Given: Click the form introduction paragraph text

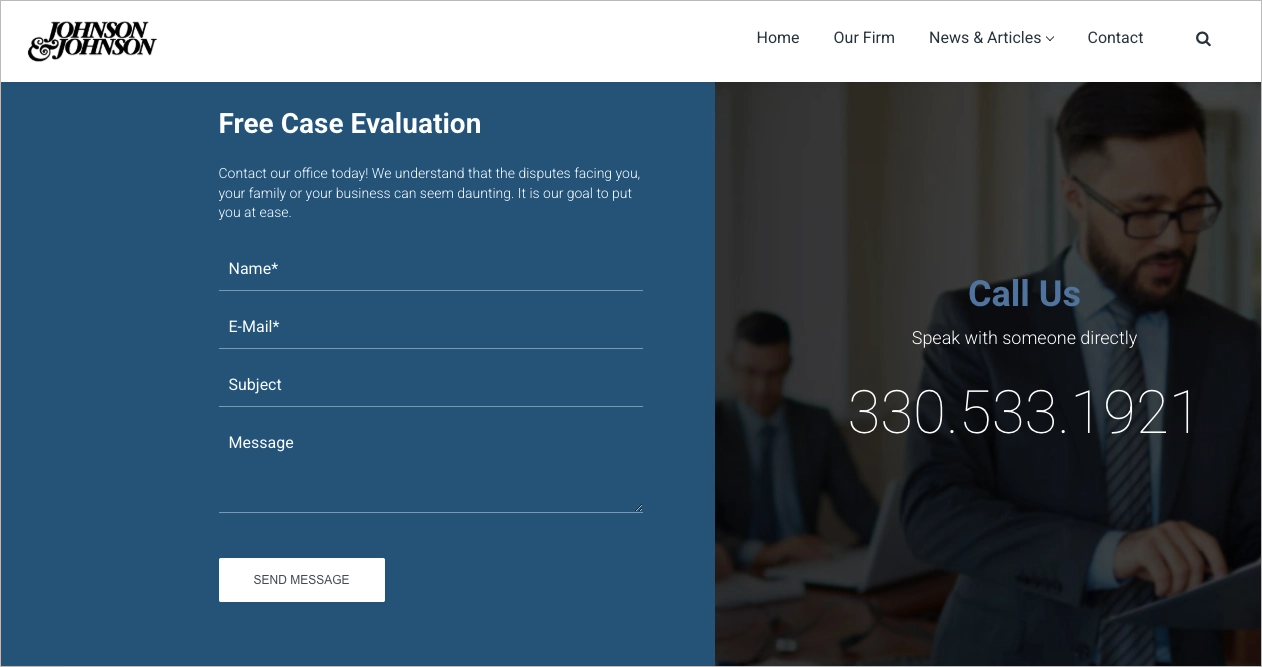Looking at the screenshot, I should (428, 192).
